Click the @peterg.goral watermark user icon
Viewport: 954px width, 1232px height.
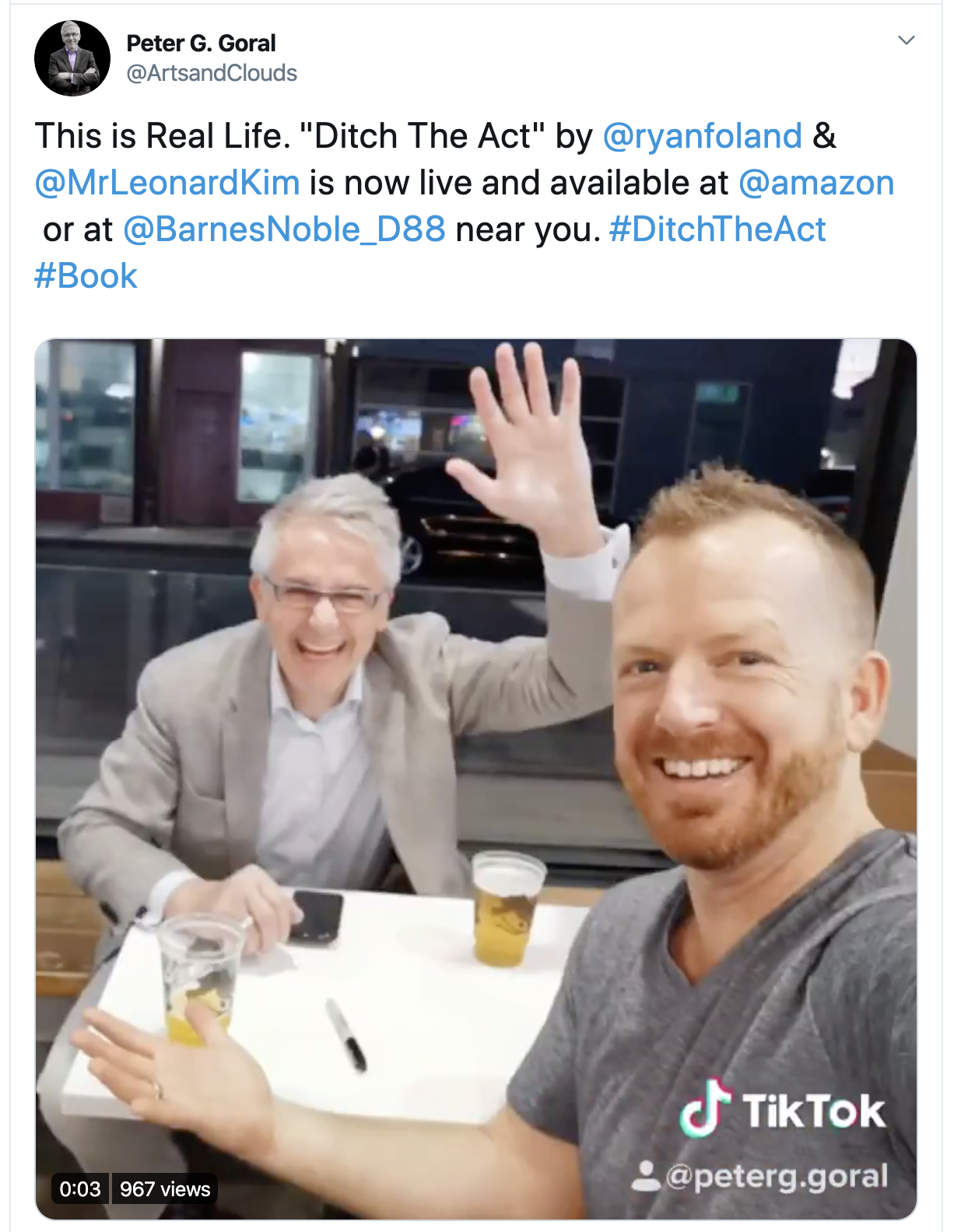point(646,1176)
